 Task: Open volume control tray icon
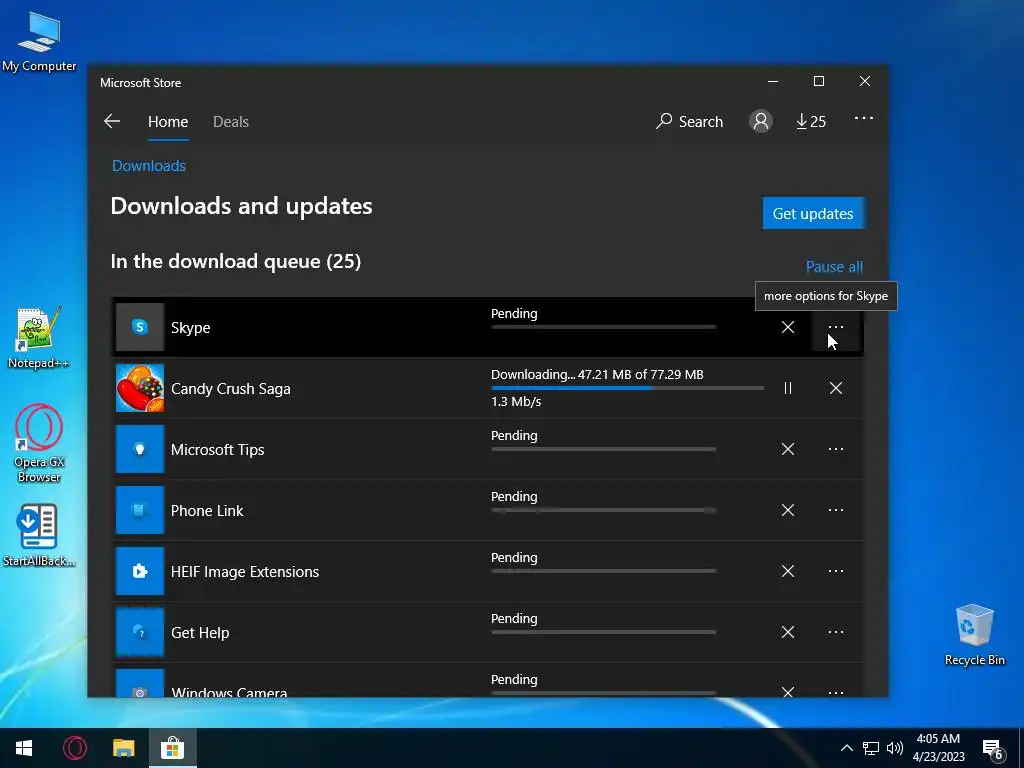pyautogui.click(x=895, y=748)
